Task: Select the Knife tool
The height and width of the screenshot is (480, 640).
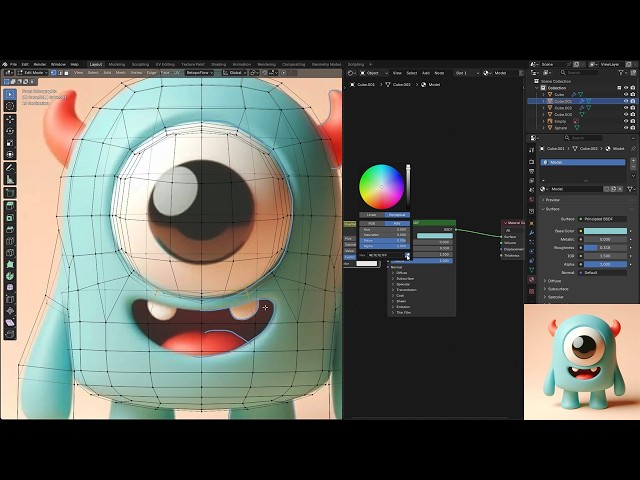Action: (x=10, y=253)
